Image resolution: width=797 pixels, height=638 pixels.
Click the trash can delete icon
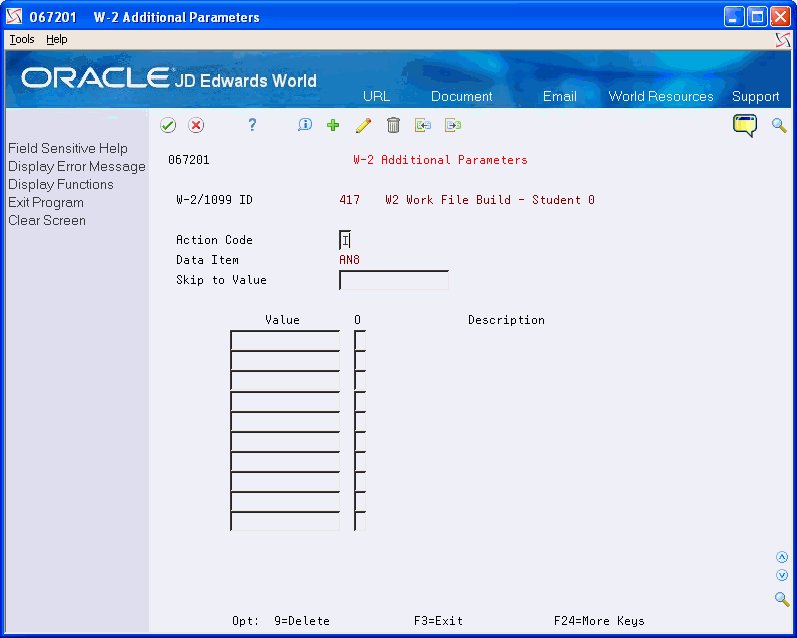393,125
